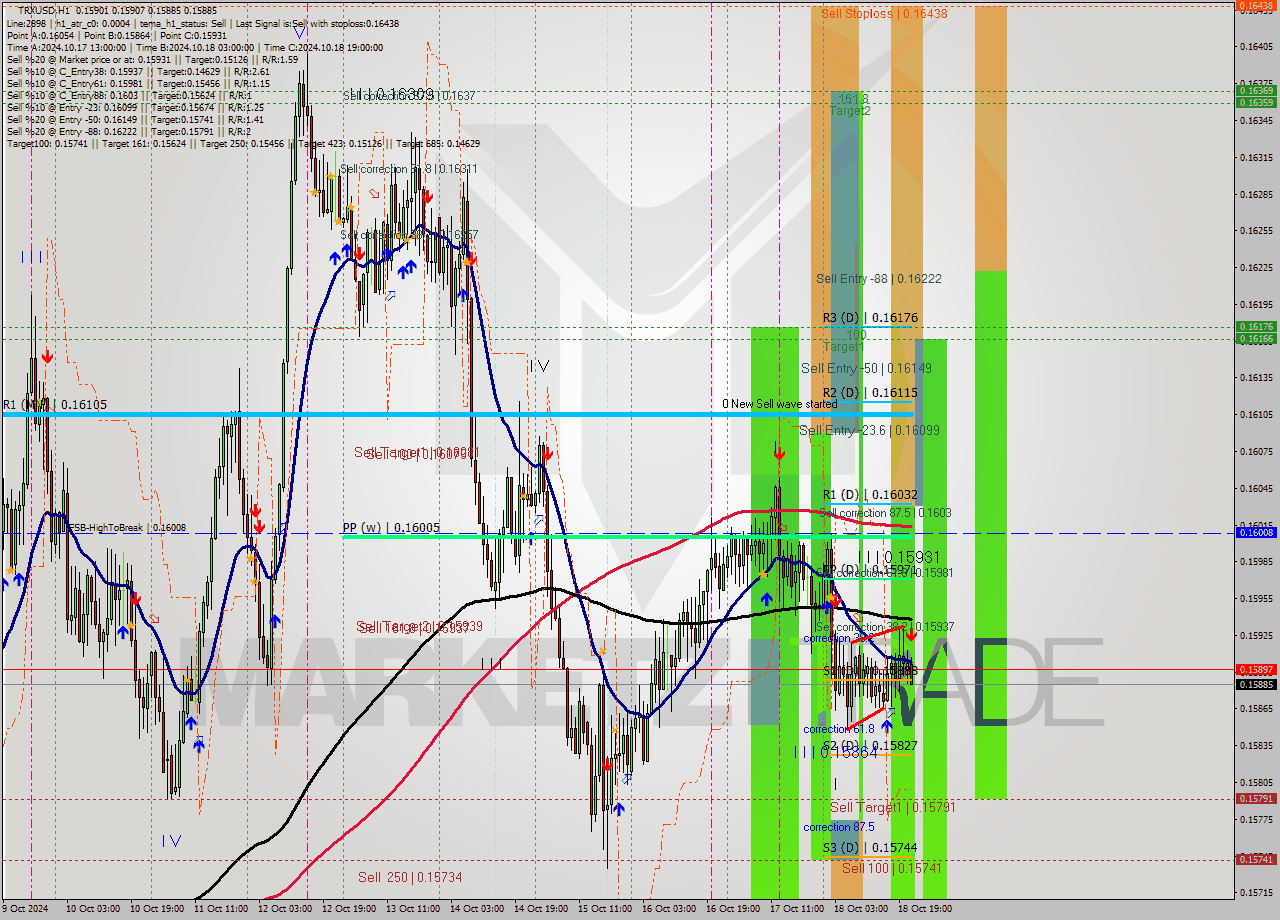
Task: Select the 'R2 (D) | 0.16115' pivot label
Action: [x=870, y=393]
